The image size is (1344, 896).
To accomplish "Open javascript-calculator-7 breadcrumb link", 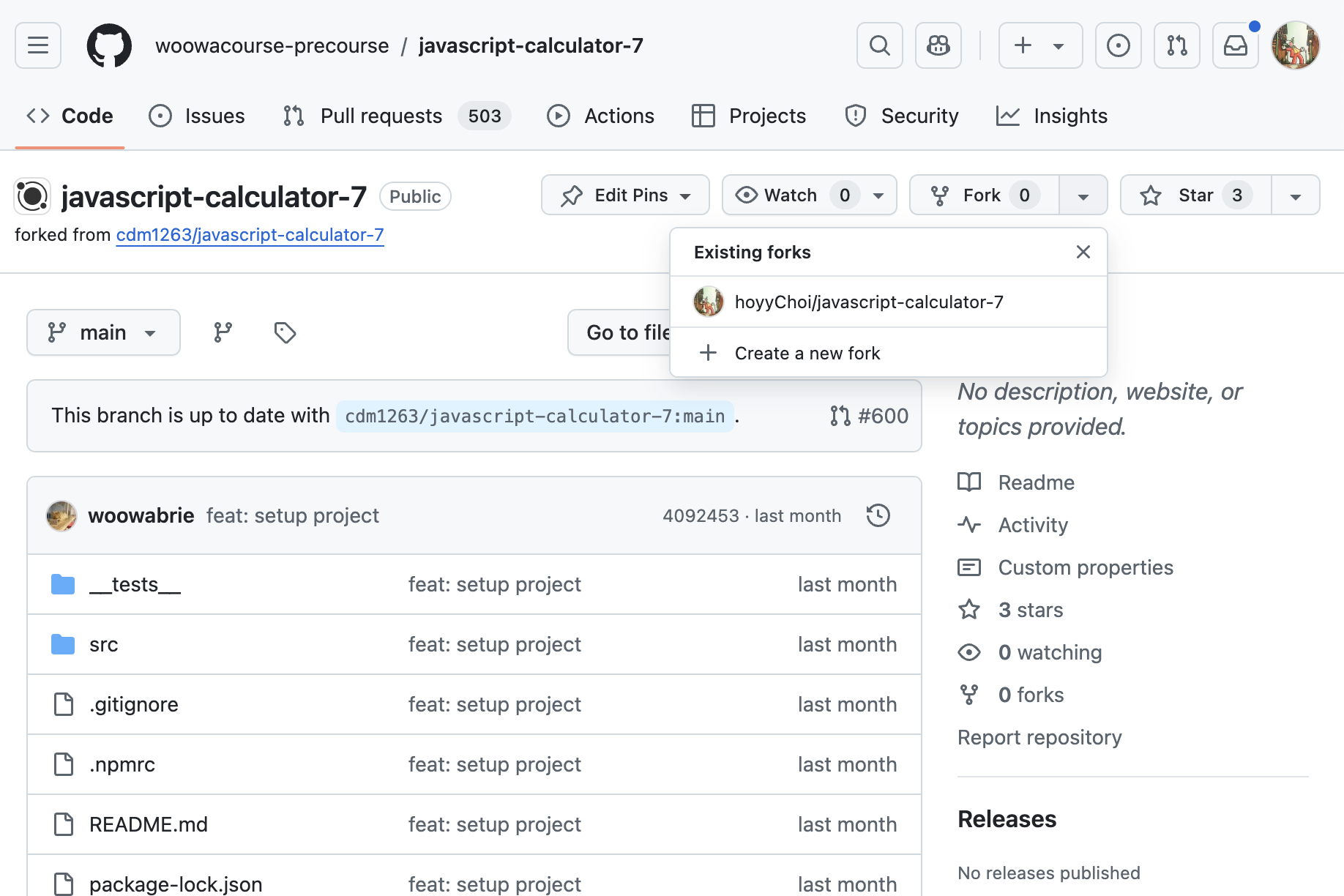I will click(x=531, y=45).
